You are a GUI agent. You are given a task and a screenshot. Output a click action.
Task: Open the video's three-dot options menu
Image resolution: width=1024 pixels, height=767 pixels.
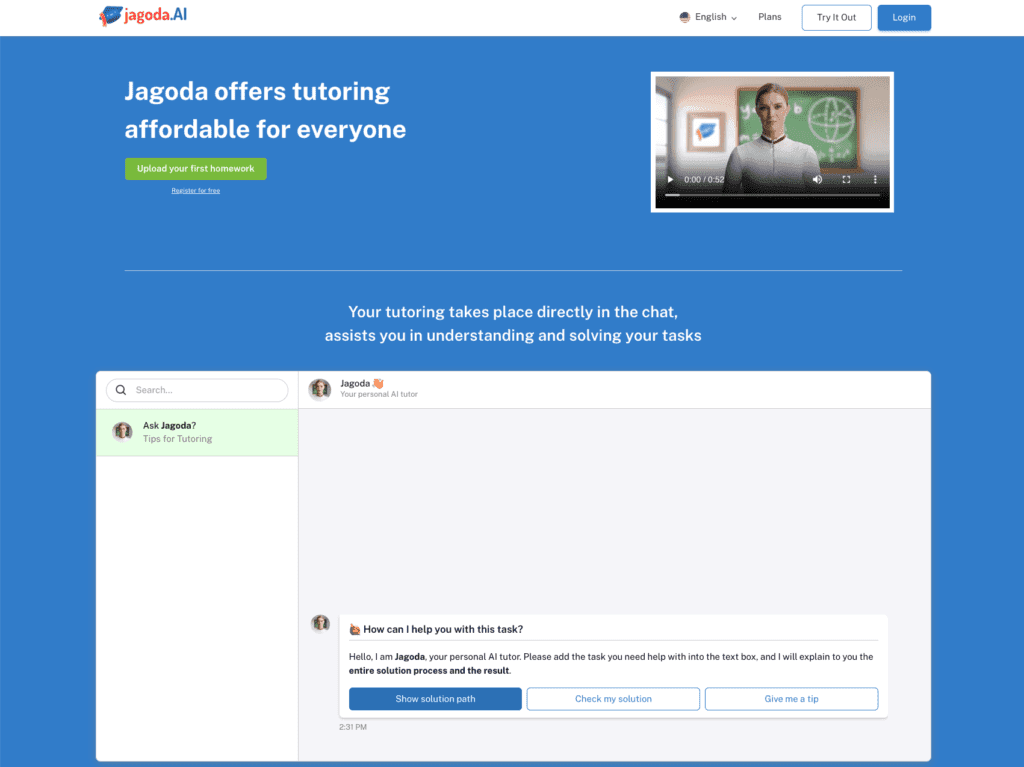pos(875,180)
